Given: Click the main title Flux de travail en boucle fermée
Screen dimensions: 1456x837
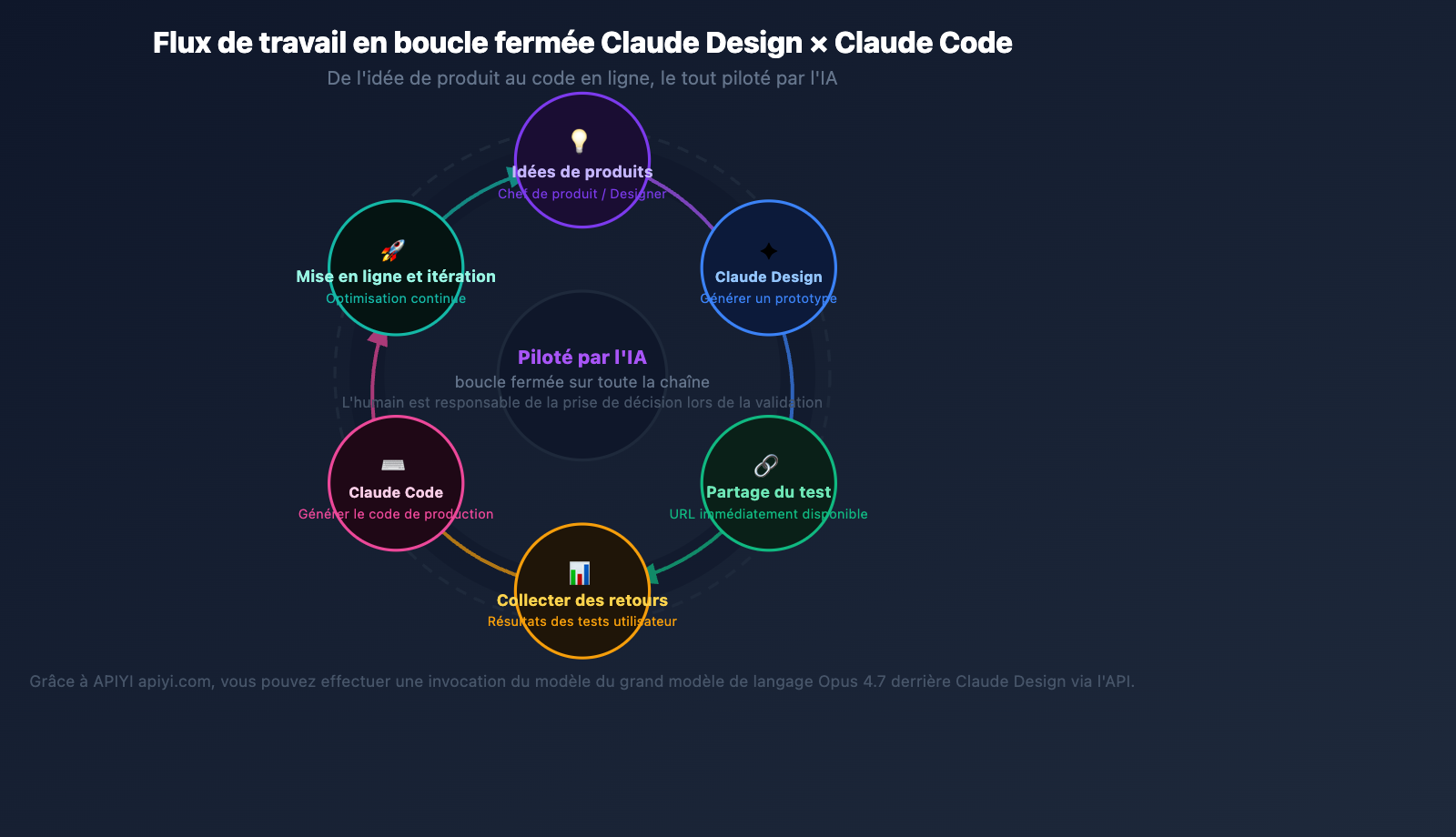Looking at the screenshot, I should [582, 42].
